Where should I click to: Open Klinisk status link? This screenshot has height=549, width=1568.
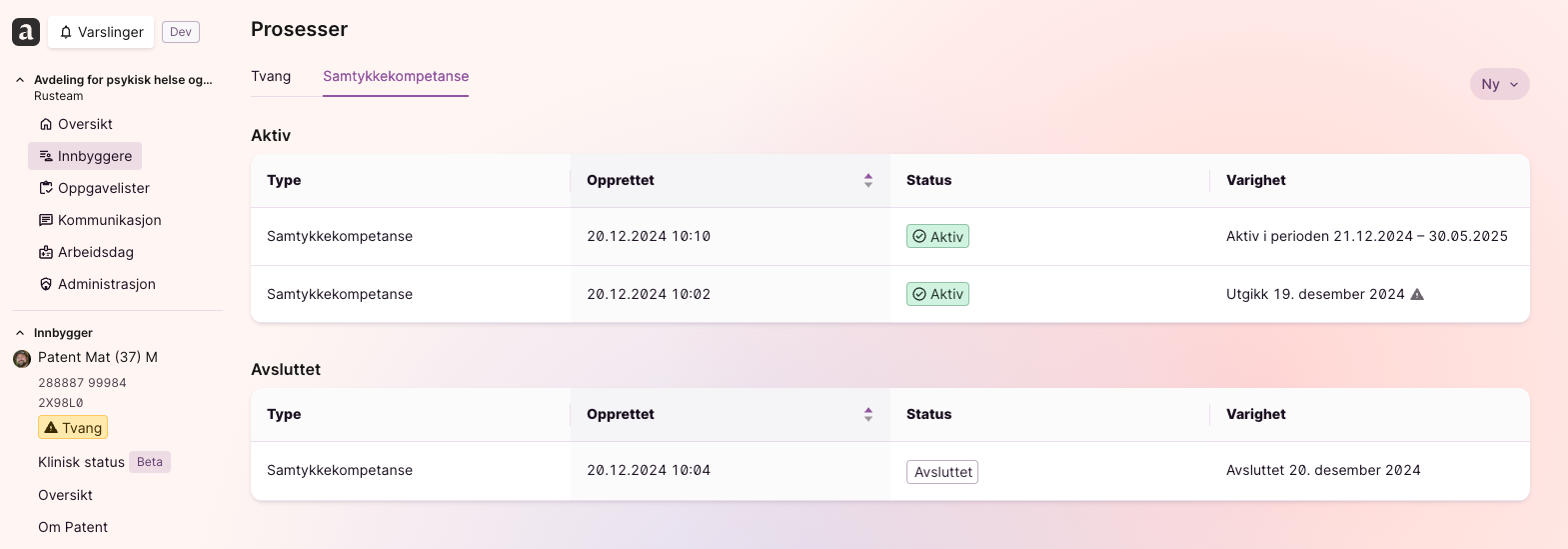coord(81,462)
